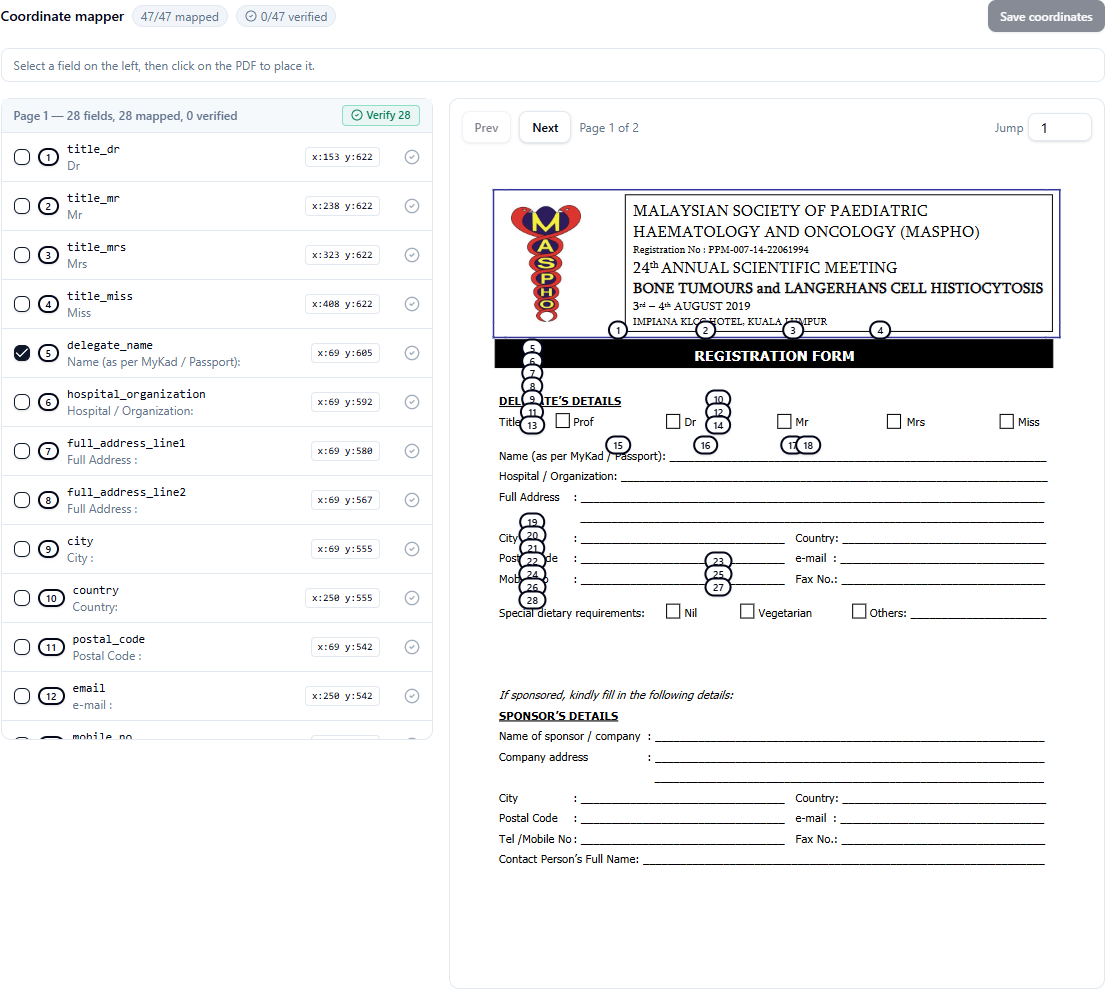
Task: Select marker 14 on the PDF
Action: point(718,426)
